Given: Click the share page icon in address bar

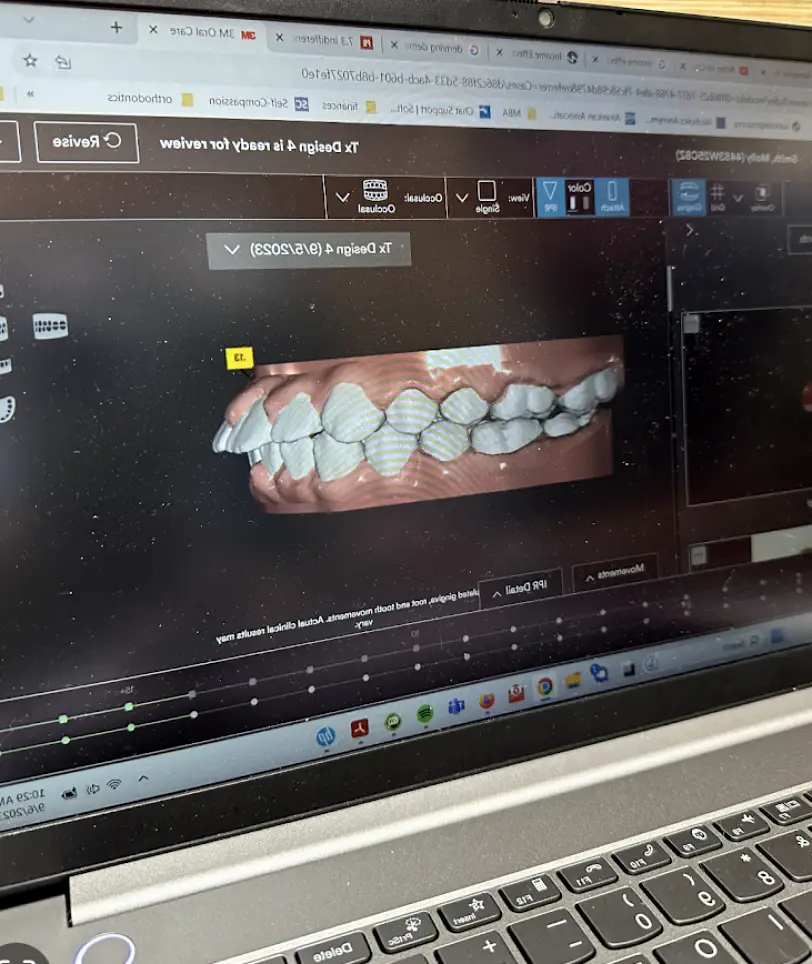Looking at the screenshot, I should tap(63, 61).
